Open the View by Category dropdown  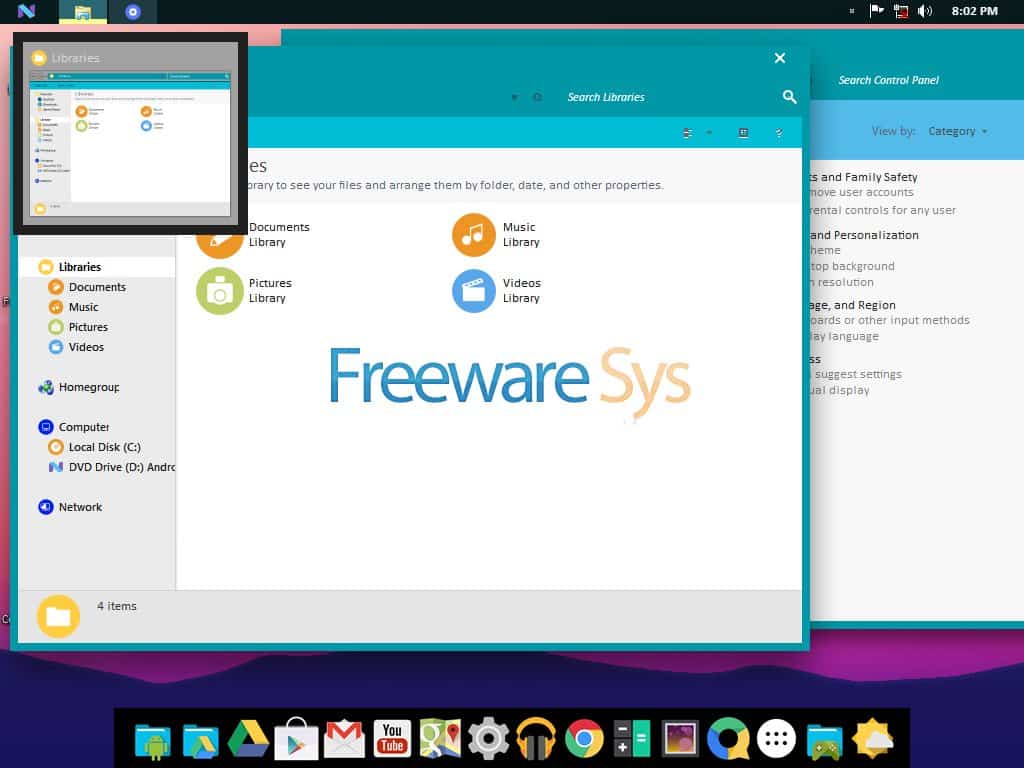point(957,131)
